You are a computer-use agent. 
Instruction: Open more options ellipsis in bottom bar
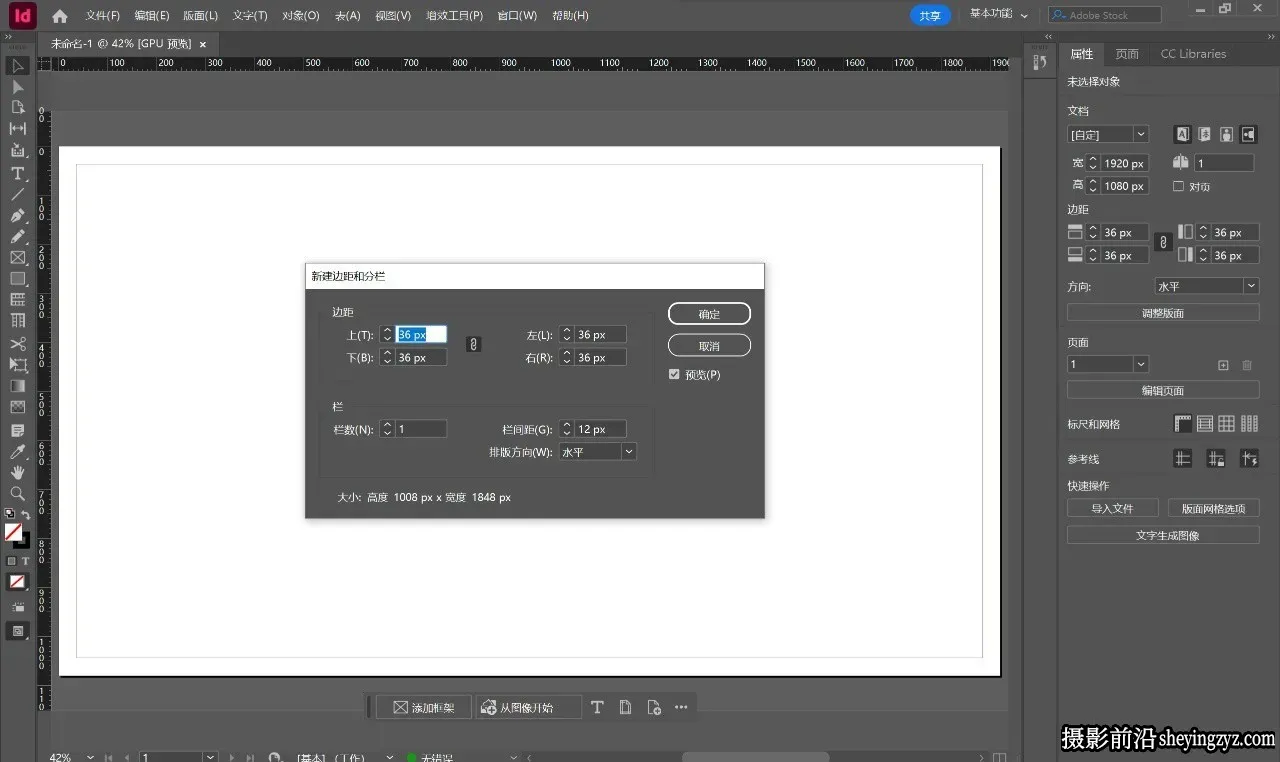click(x=681, y=707)
